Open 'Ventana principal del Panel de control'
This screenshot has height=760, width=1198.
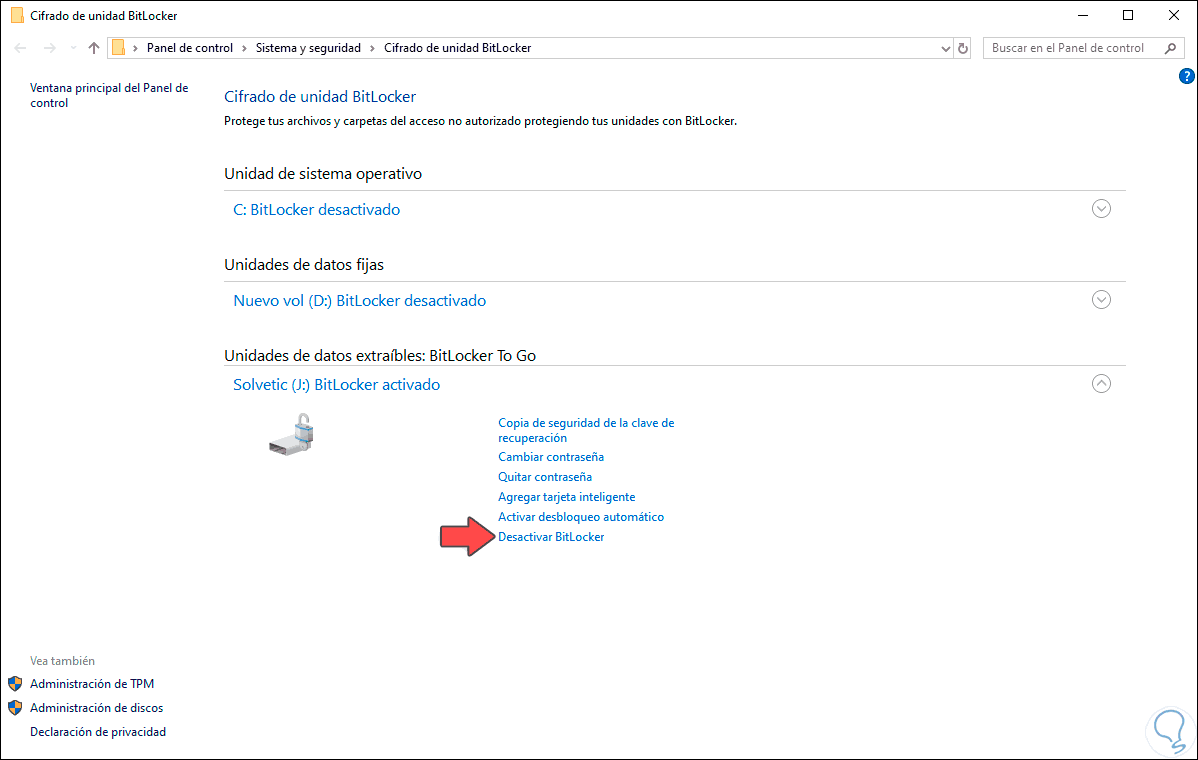point(108,95)
